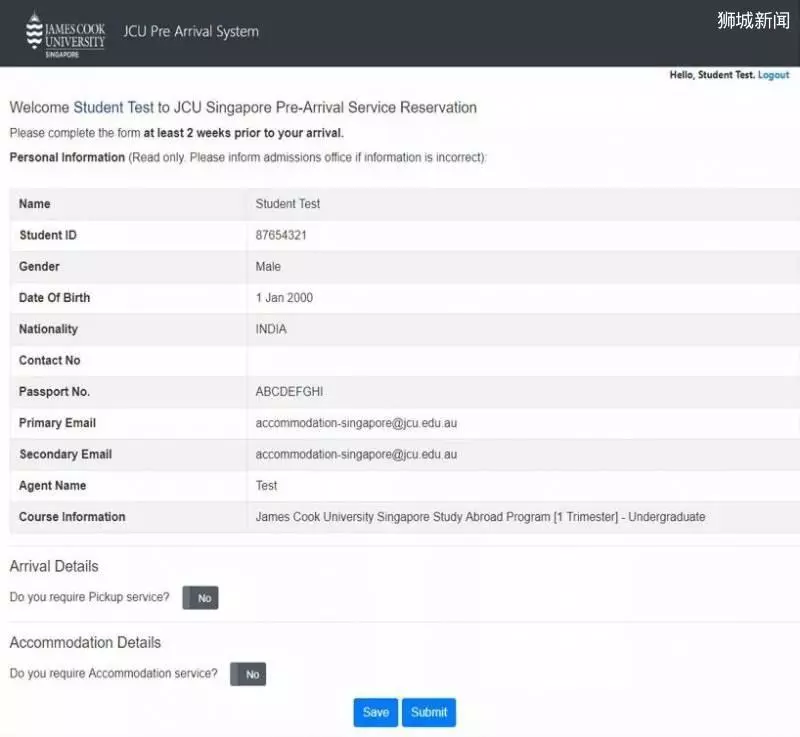The width and height of the screenshot is (800, 737).
Task: Click the Arrival Details heading
Action: [54, 566]
